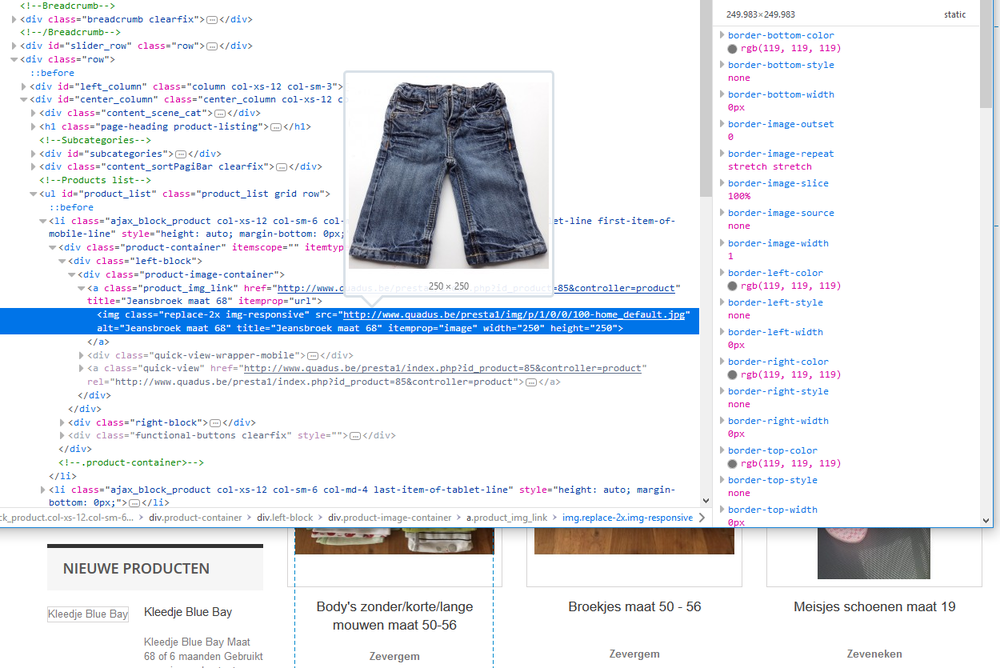Expand border-image-source in the Computed panel

coord(721,212)
